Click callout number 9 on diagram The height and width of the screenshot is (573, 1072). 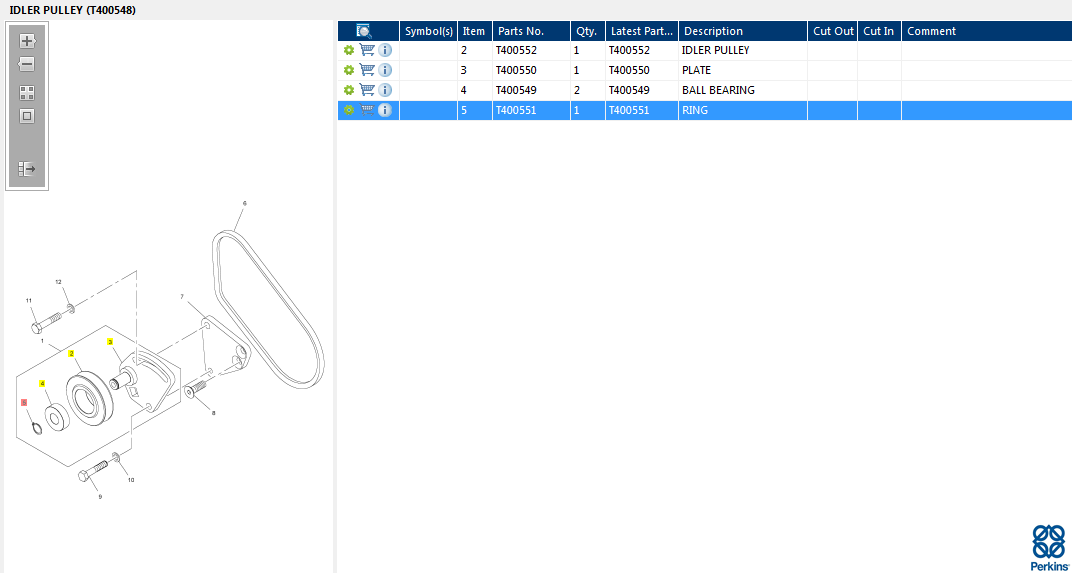[x=100, y=496]
